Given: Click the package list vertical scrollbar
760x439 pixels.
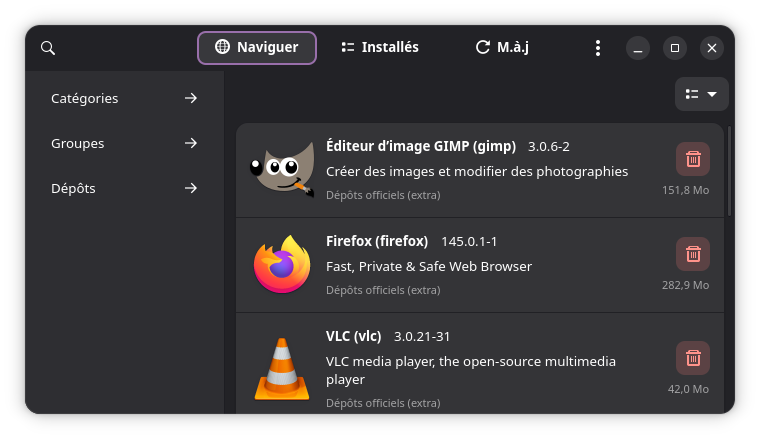Looking at the screenshot, I should click(x=730, y=170).
